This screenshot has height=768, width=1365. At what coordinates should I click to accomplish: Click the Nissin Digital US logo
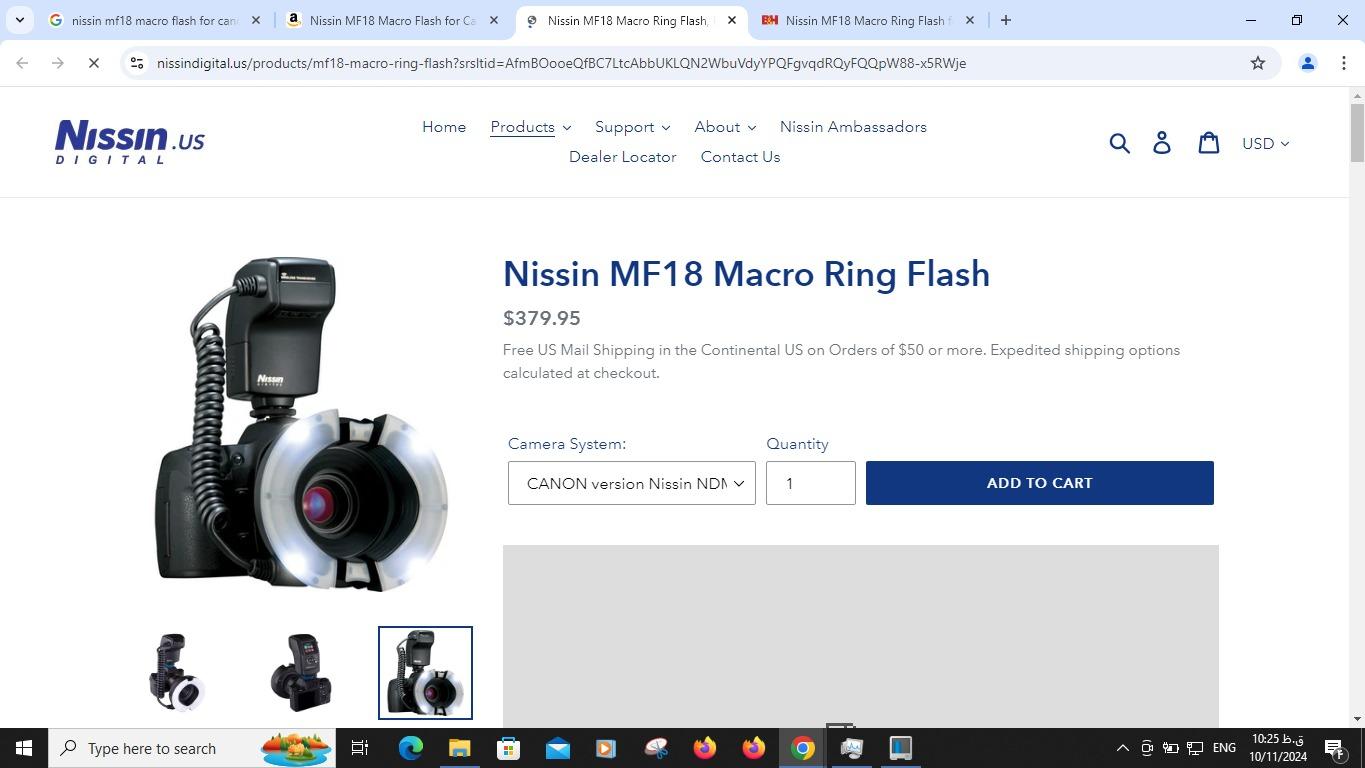(130, 142)
